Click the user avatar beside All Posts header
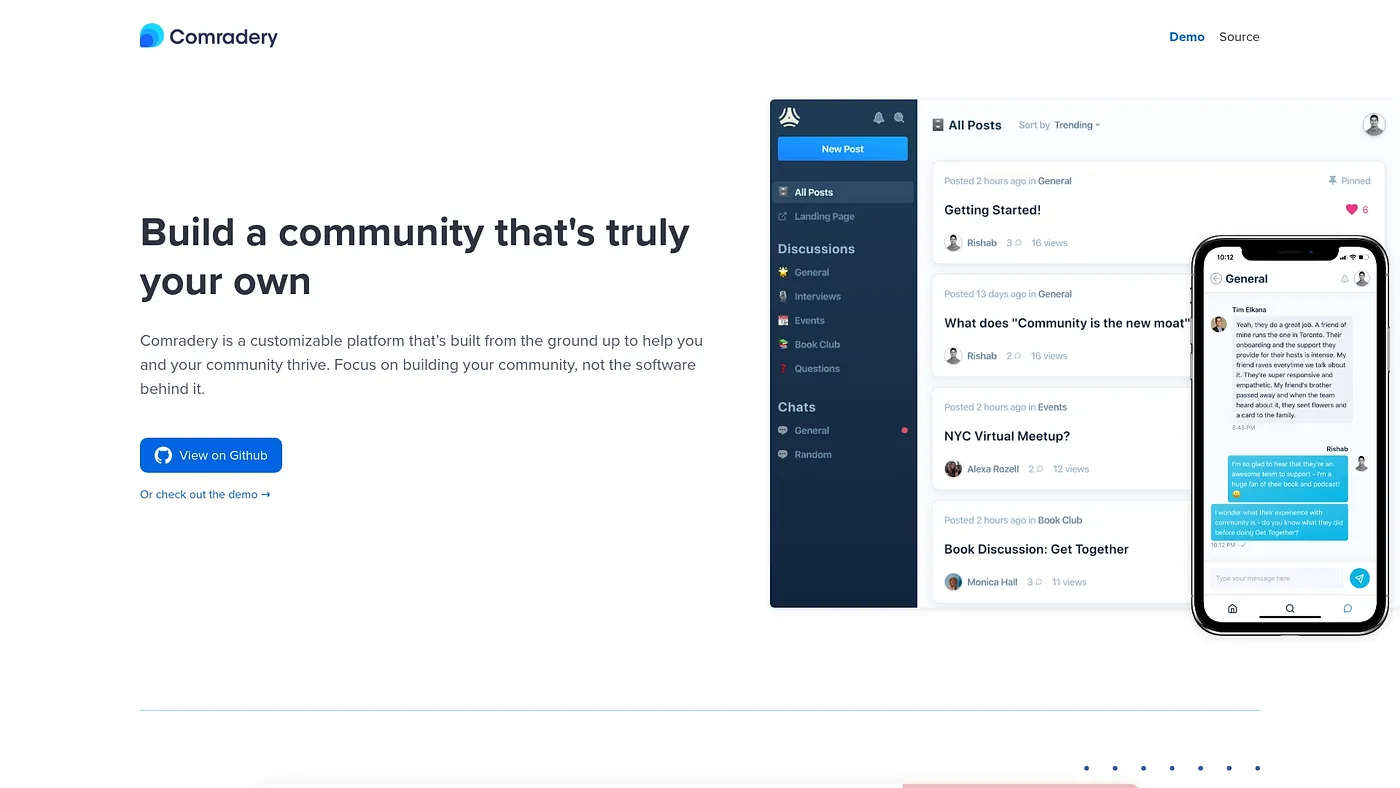Image resolution: width=1400 pixels, height=788 pixels. (x=1374, y=125)
